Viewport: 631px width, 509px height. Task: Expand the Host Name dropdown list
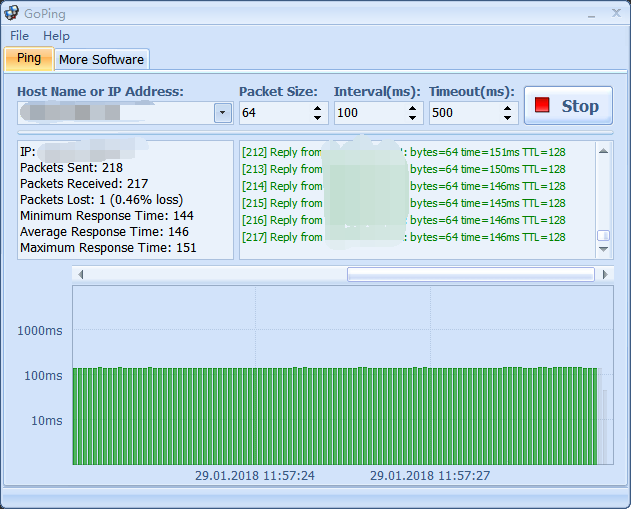coord(222,113)
